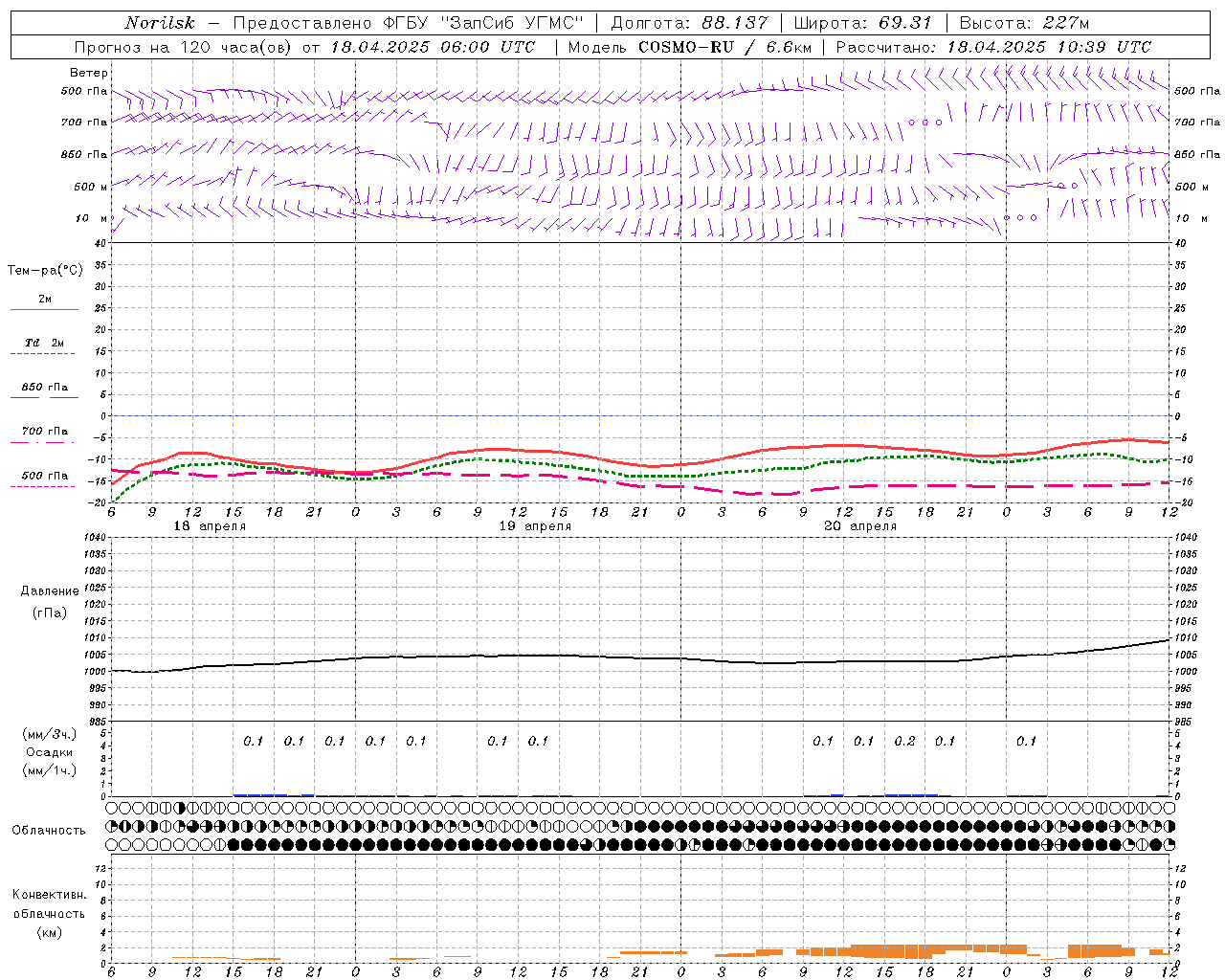This screenshot has width=1225, height=980.
Task: Click the "18 апреля" date label
Action: 210,526
